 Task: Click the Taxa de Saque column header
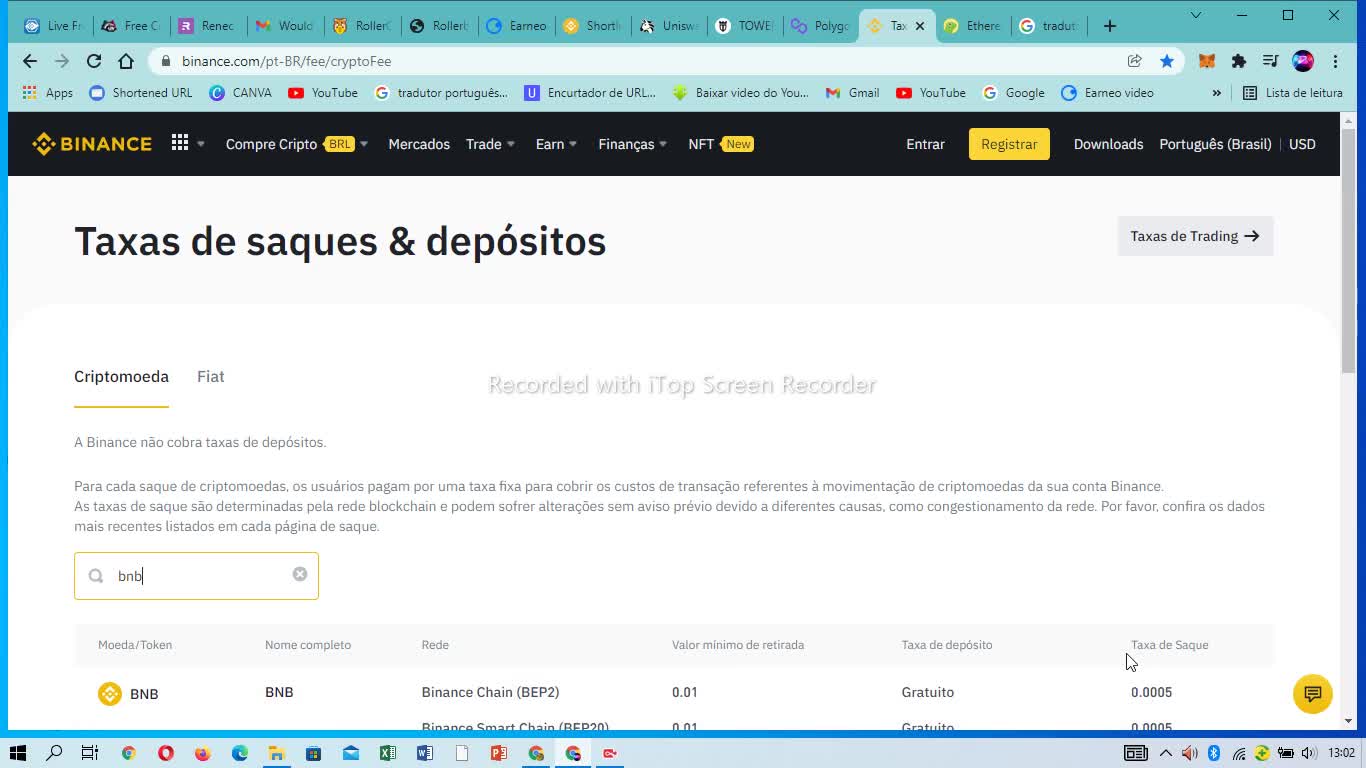click(x=1169, y=645)
